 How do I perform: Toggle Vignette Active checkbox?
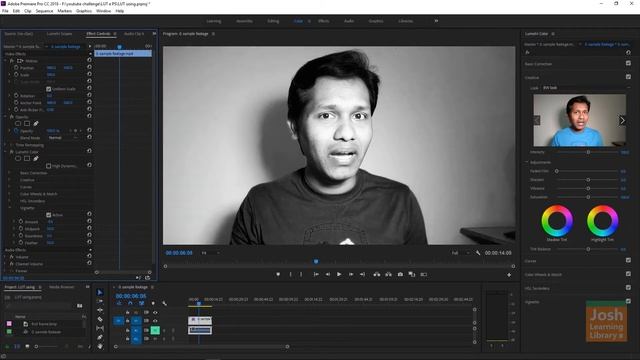click(49, 215)
